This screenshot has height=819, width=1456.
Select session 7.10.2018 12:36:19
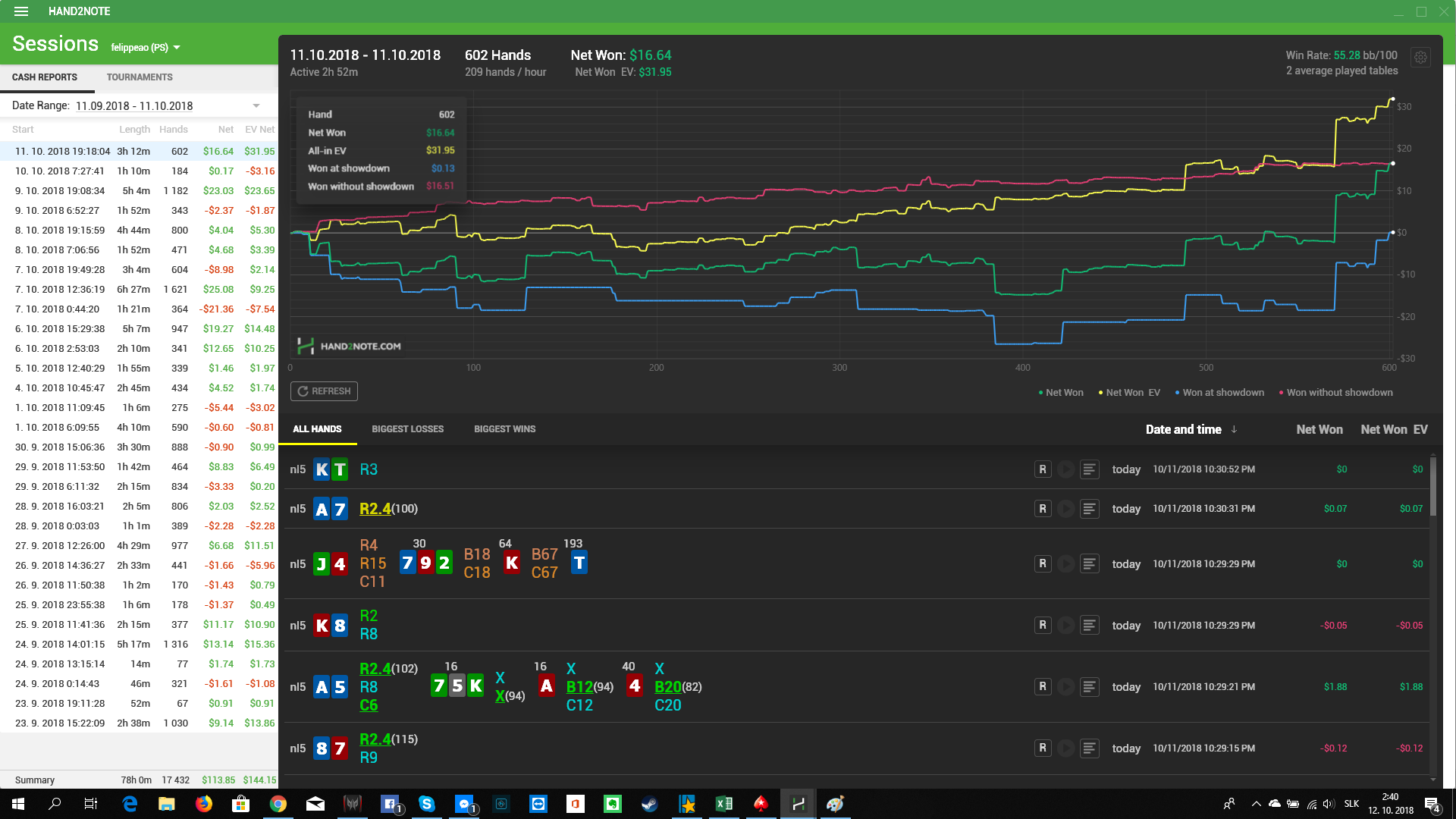point(139,289)
